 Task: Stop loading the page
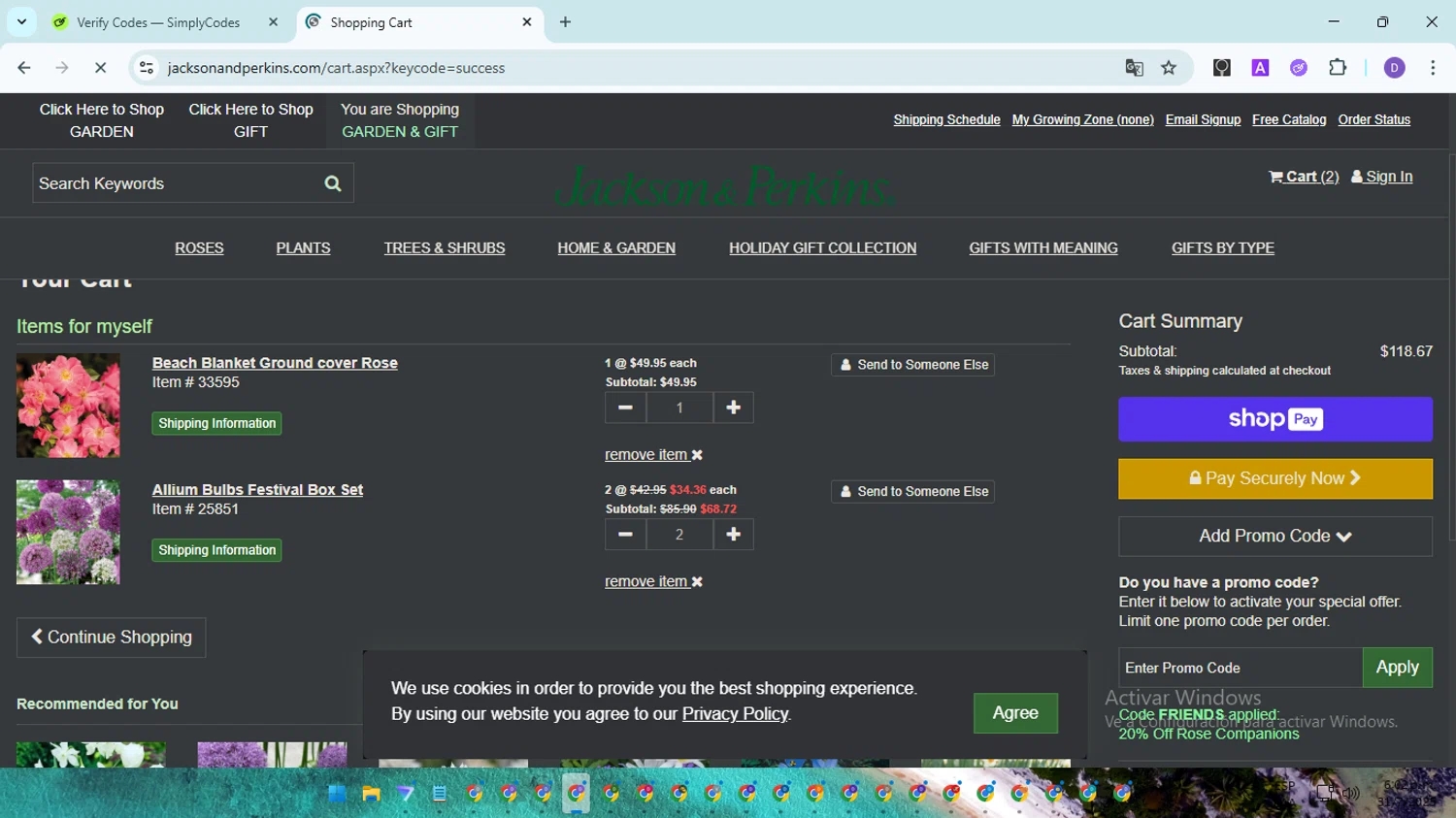click(x=100, y=68)
